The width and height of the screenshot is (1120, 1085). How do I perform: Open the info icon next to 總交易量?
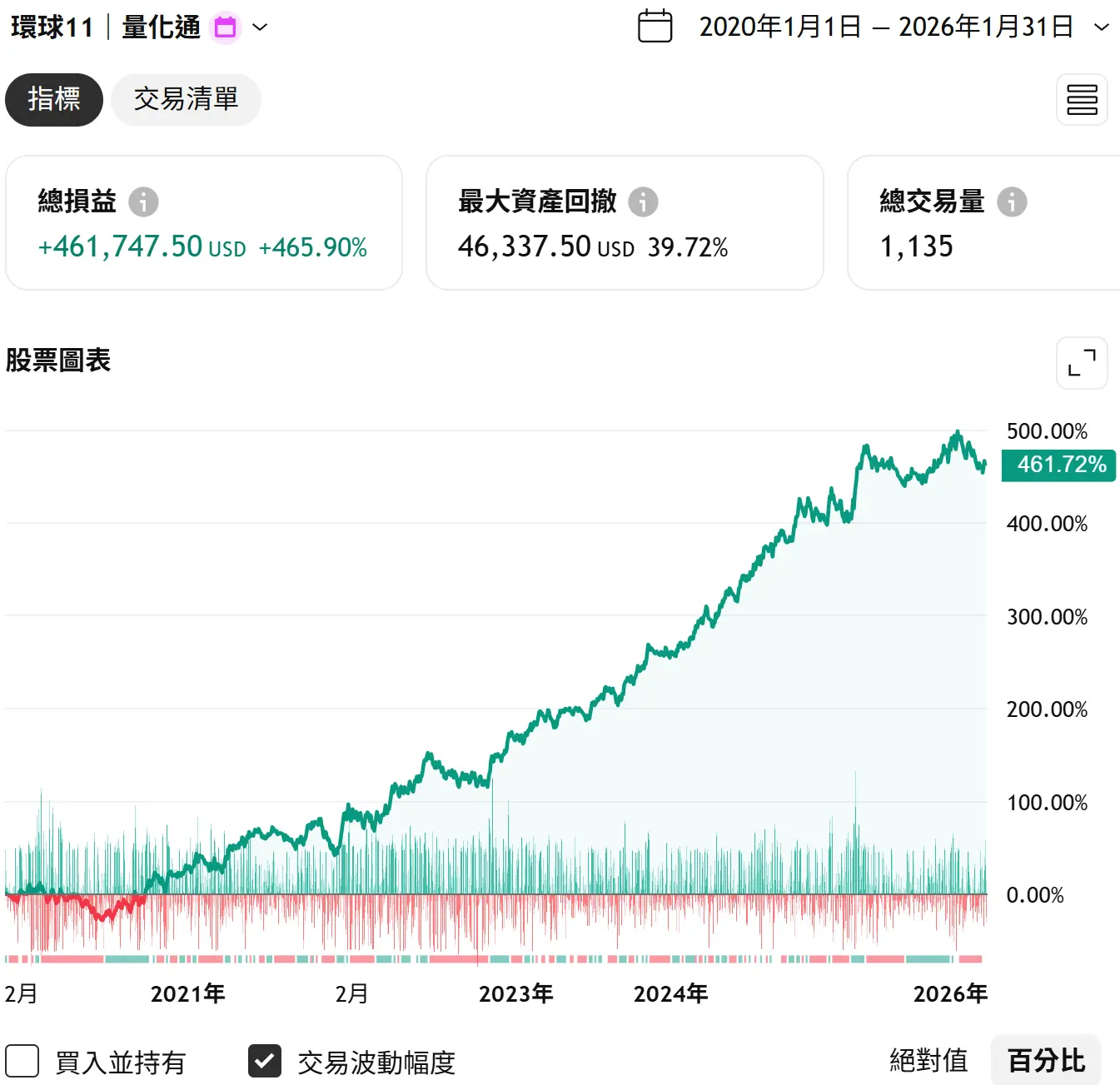pyautogui.click(x=1012, y=202)
